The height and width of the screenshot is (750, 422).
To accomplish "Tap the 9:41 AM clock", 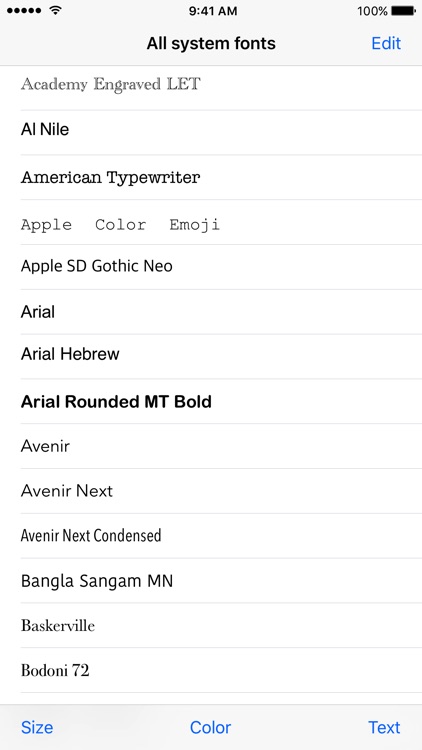I will (x=213, y=11).
